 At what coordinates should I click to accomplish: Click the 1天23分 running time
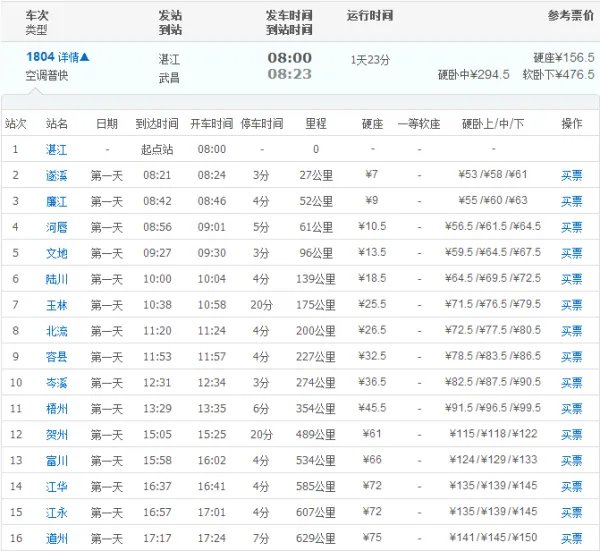(370, 60)
